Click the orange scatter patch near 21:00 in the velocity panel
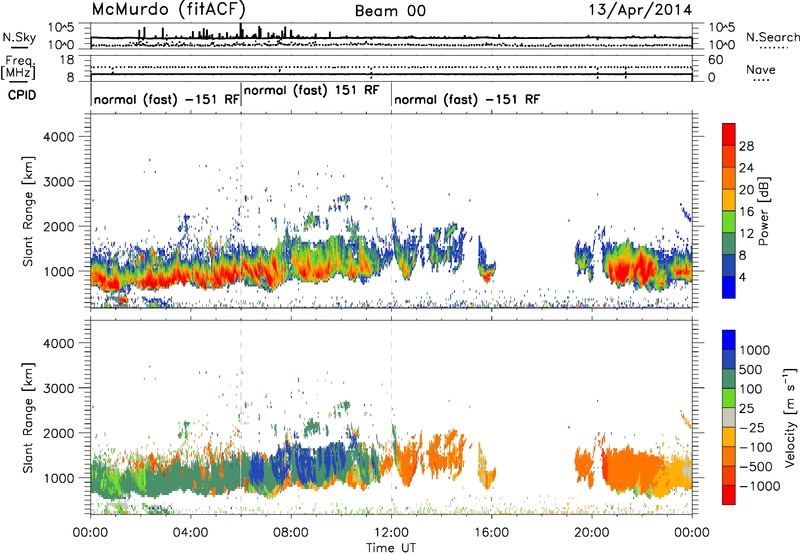Viewport: 800px width, 554px height. [x=633, y=469]
